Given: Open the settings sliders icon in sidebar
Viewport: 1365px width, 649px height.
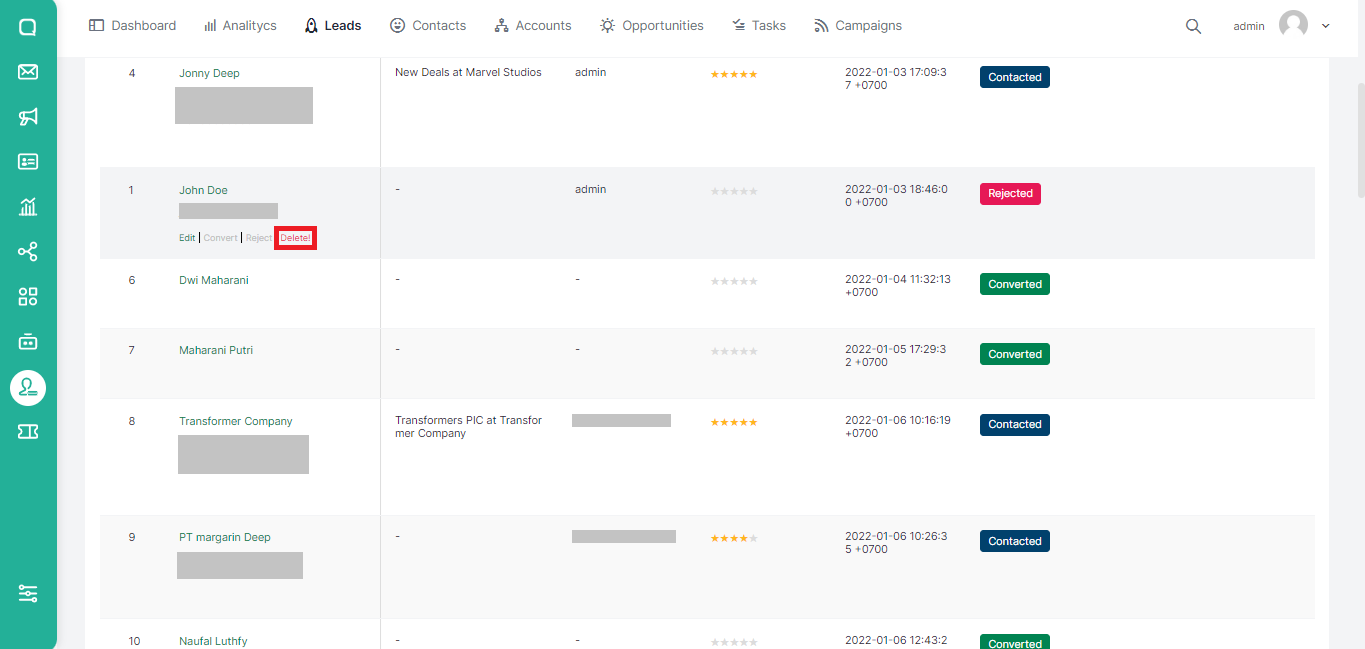Looking at the screenshot, I should 28,594.
